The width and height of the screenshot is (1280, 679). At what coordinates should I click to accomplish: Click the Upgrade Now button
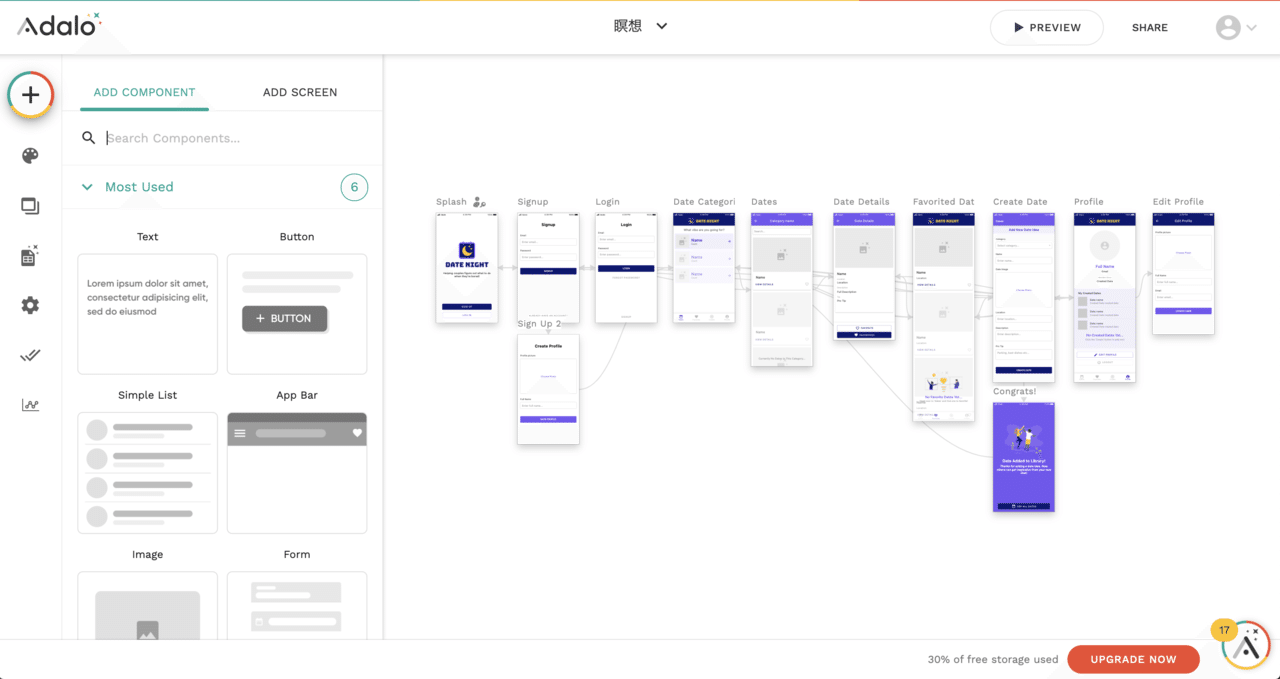pos(1133,659)
